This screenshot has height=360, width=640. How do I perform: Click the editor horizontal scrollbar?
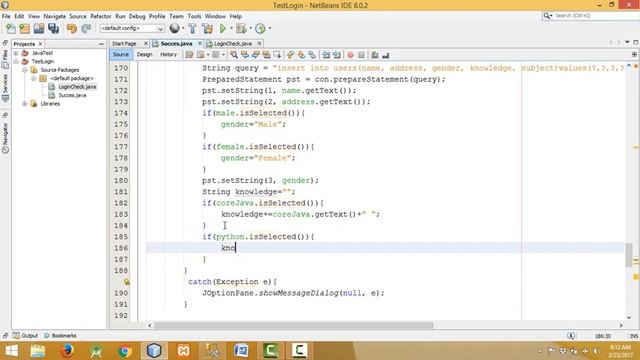(293, 325)
